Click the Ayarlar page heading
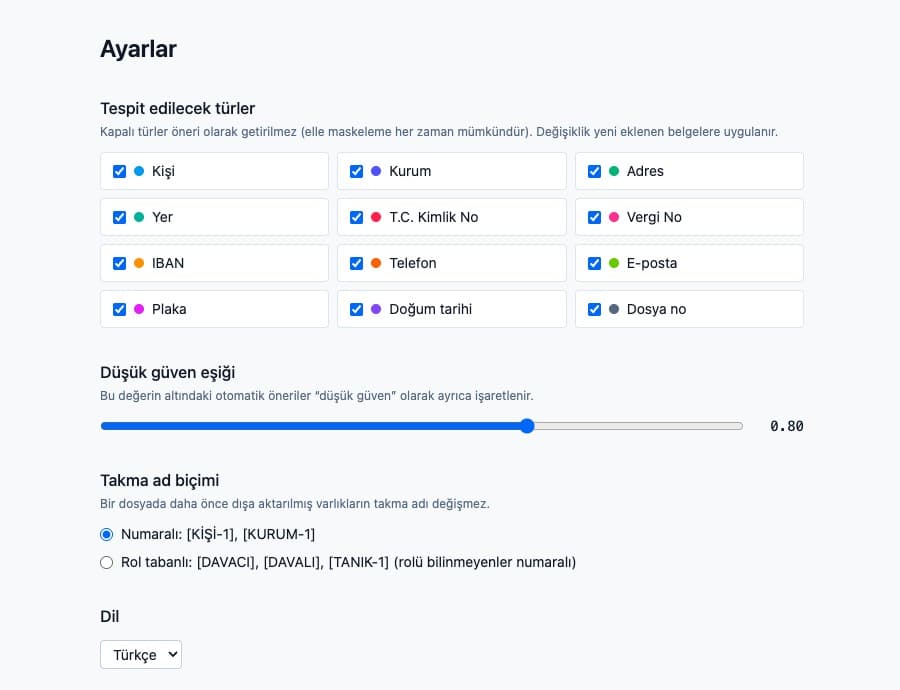Image resolution: width=900 pixels, height=690 pixels. click(138, 49)
